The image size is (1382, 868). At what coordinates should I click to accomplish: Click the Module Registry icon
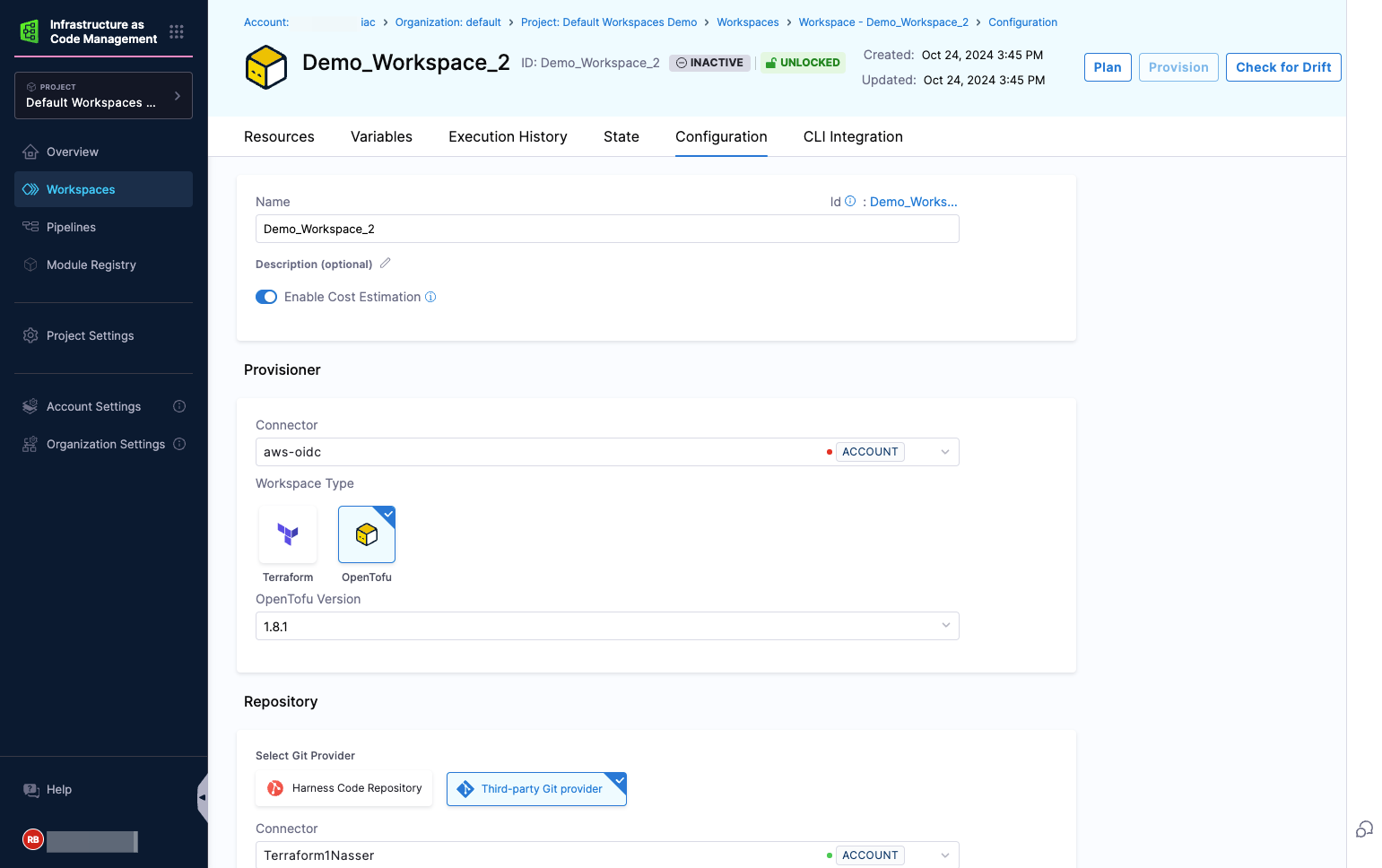point(30,265)
